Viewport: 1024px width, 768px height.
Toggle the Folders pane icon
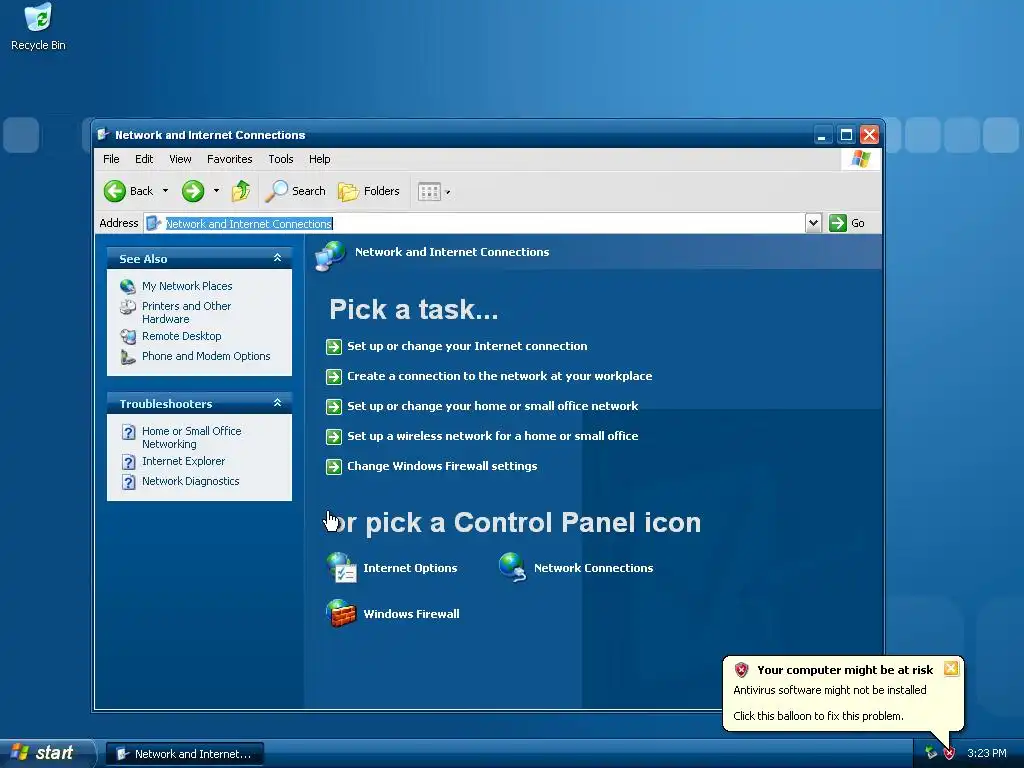coord(348,191)
